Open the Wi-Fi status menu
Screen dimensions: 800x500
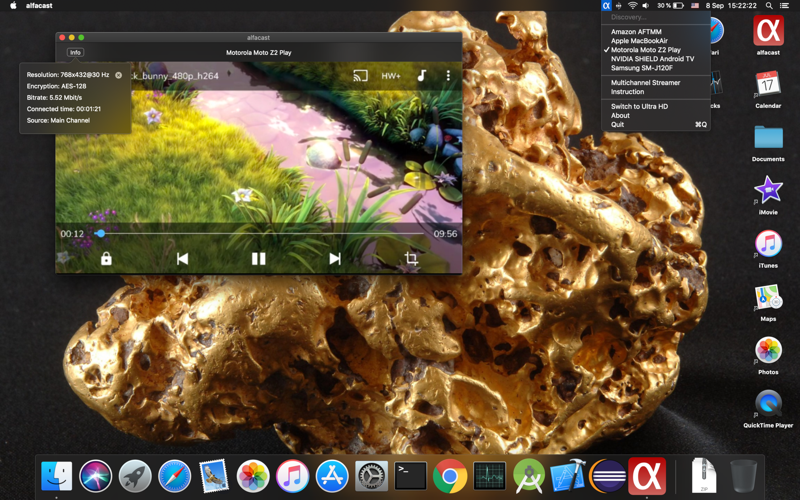coord(632,6)
